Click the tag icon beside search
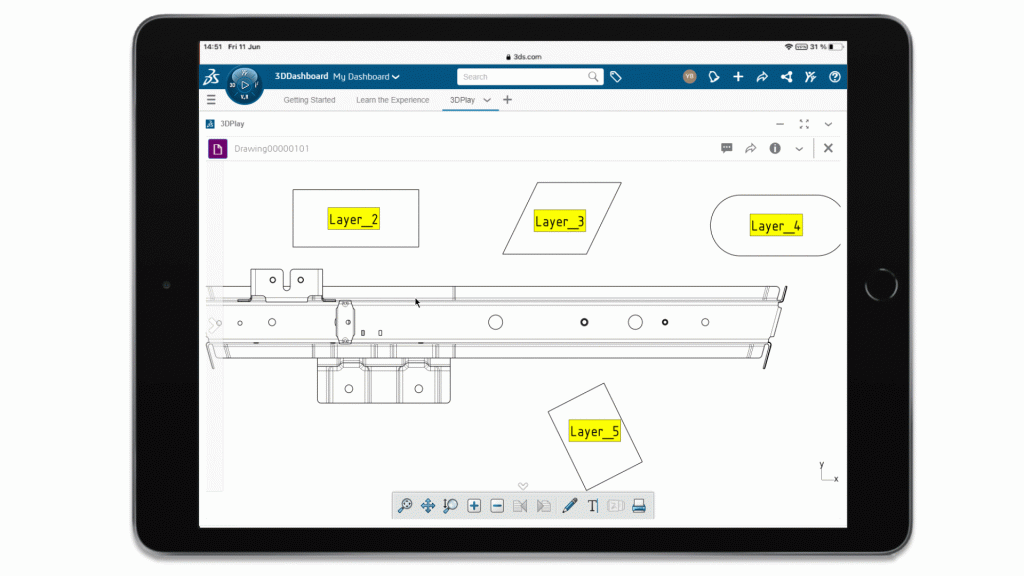1024x576 pixels. pyautogui.click(x=616, y=77)
